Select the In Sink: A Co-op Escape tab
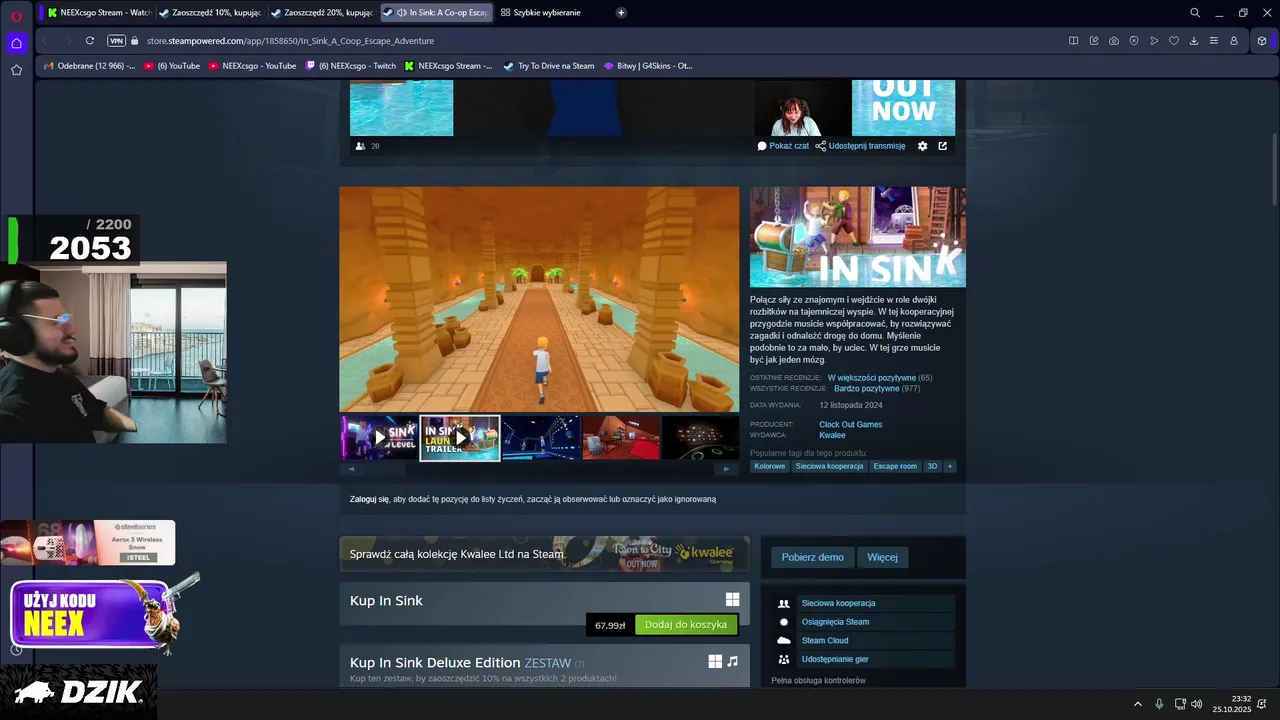Image resolution: width=1280 pixels, height=720 pixels. (x=436, y=13)
